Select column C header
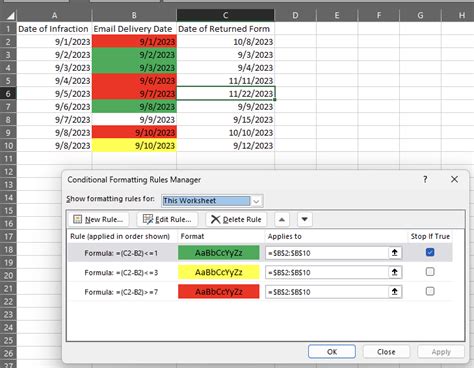474x368 pixels. (x=225, y=15)
